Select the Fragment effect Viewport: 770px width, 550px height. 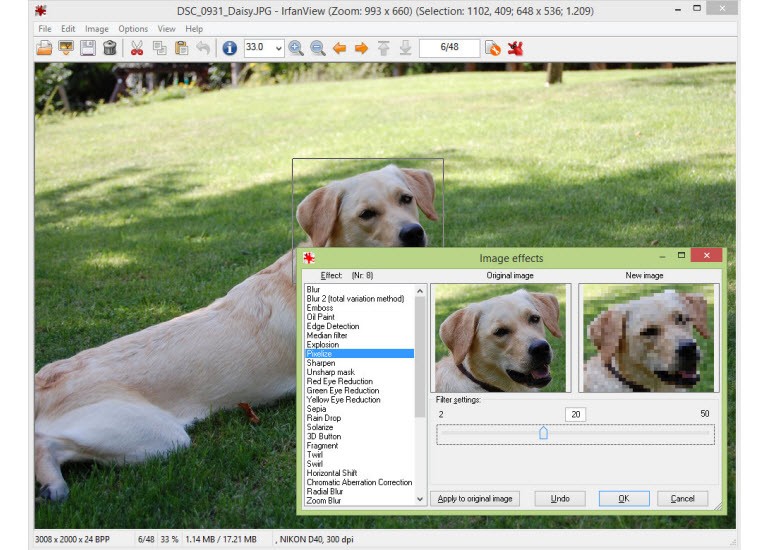[322, 445]
